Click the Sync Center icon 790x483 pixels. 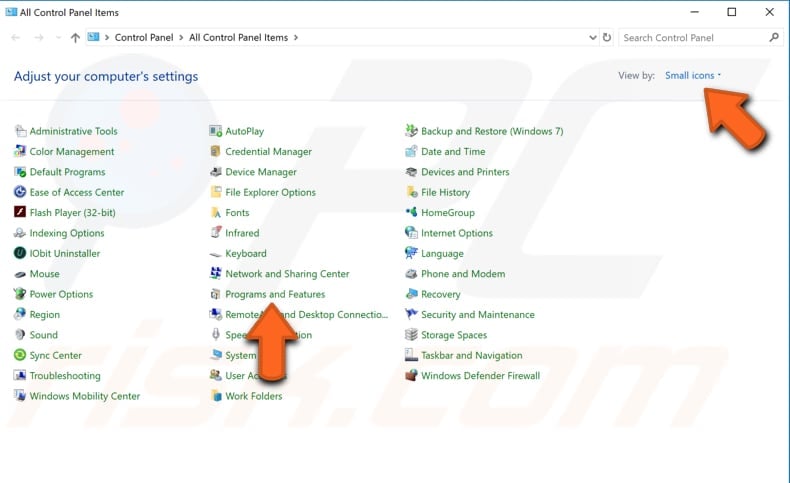[x=20, y=355]
